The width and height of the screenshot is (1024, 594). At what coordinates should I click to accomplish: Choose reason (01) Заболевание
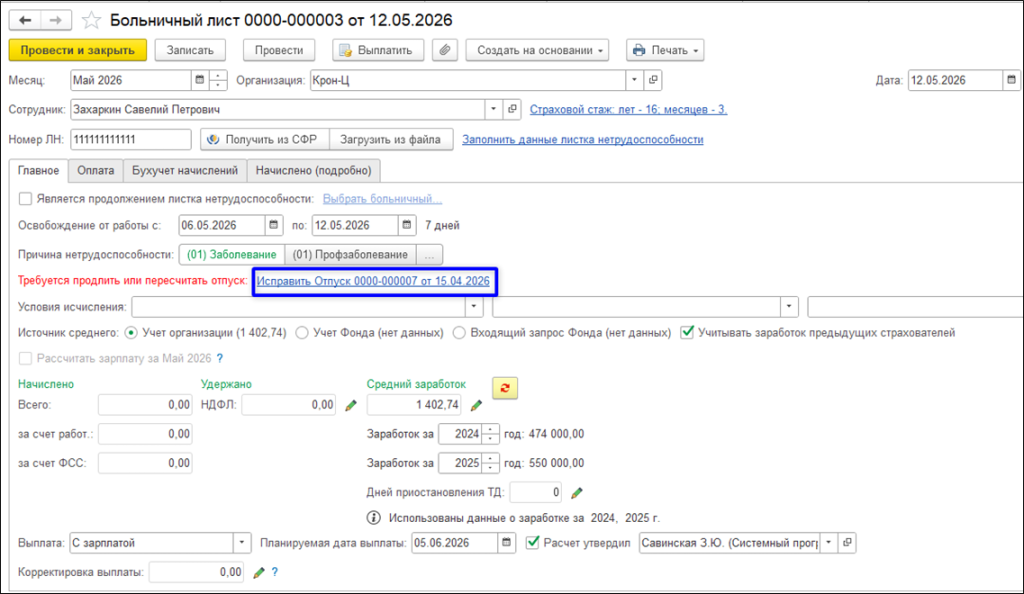(x=232, y=255)
